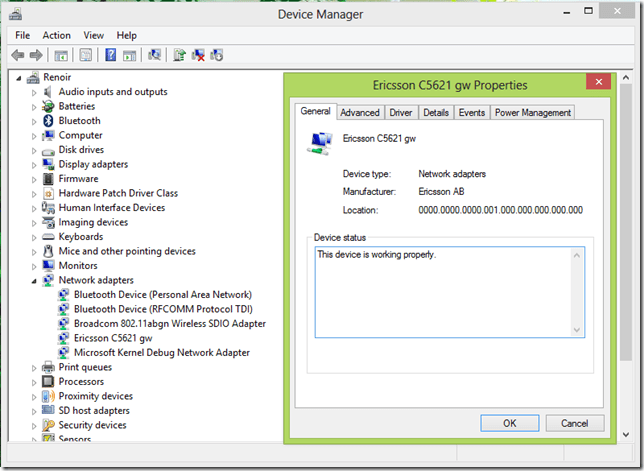Select Broadcom 802.11abgn Wireless SDIO Adapter
The width and height of the screenshot is (644, 471).
(x=169, y=324)
